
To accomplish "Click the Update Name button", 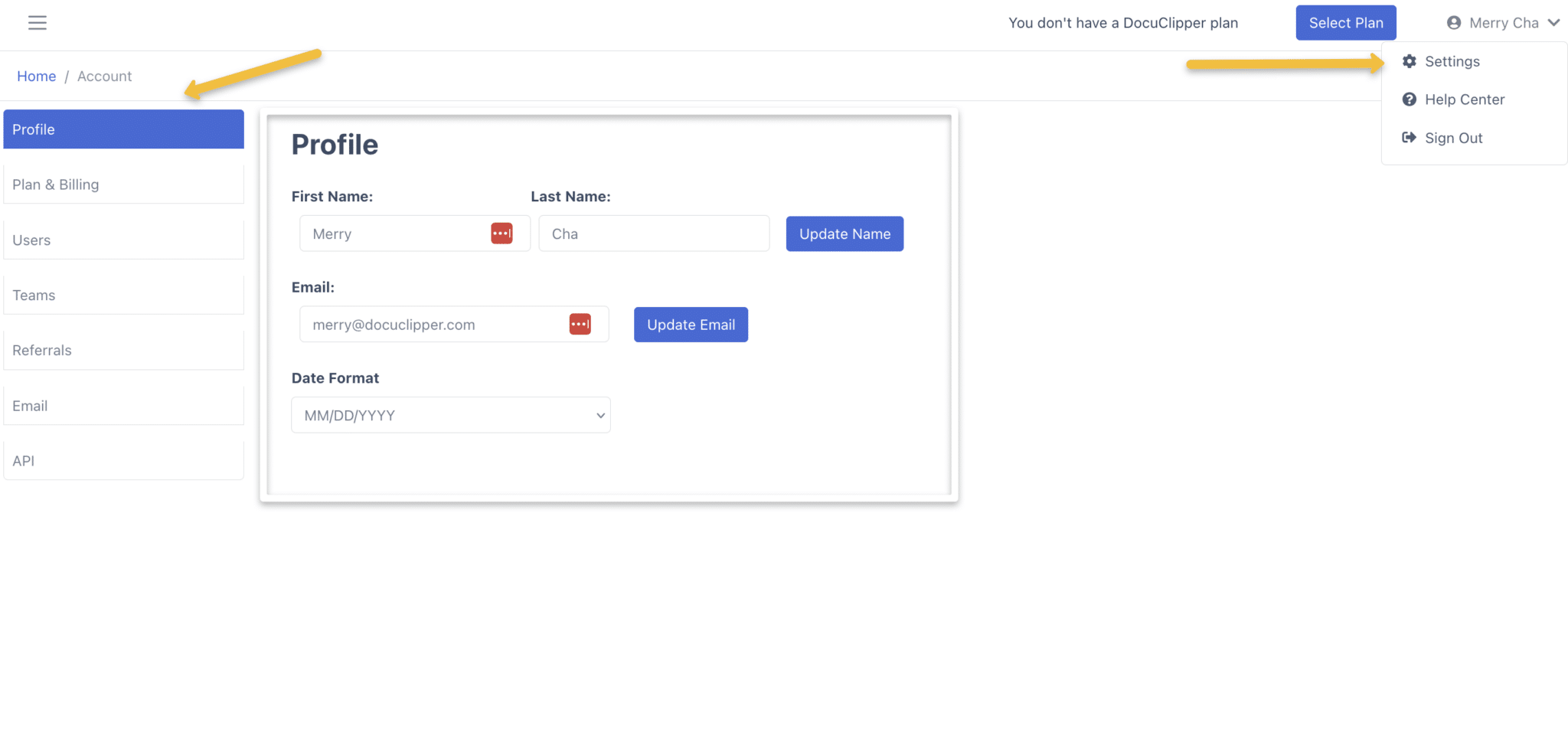I will [844, 234].
